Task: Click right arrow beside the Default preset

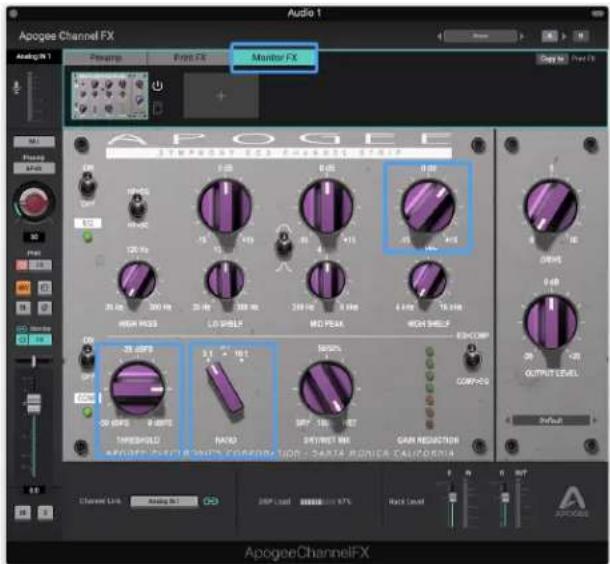Action: [x=594, y=420]
